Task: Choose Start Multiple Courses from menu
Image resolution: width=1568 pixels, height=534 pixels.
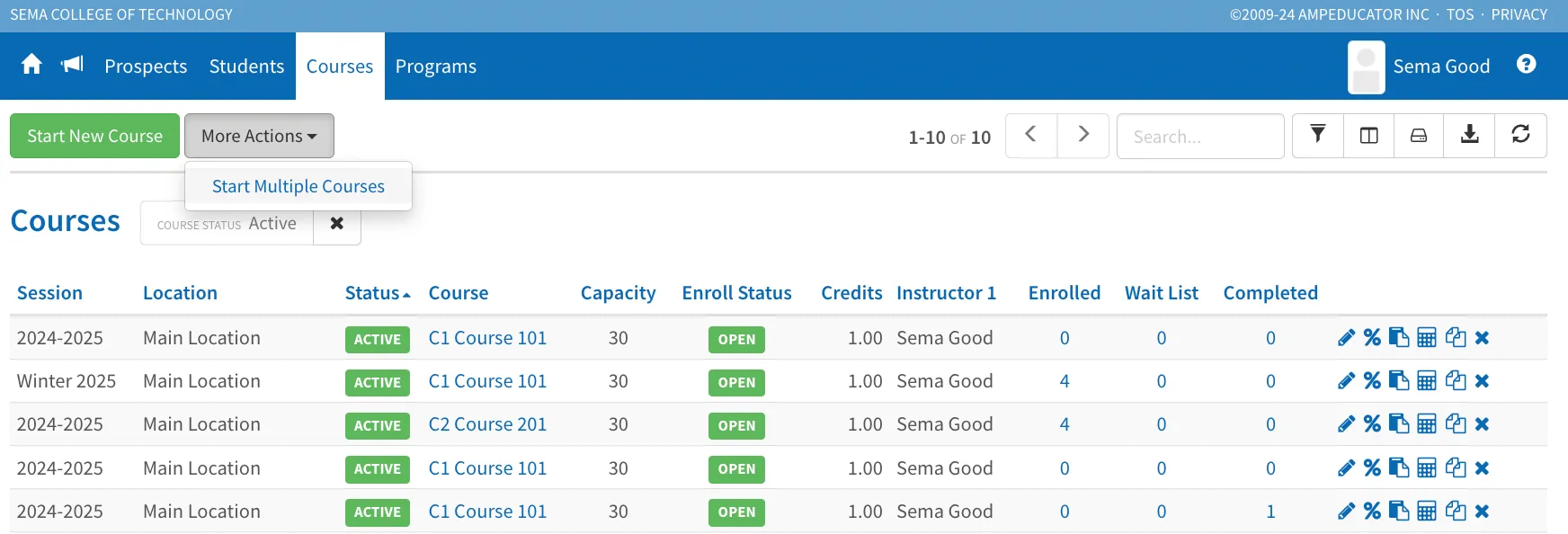Action: point(298,186)
